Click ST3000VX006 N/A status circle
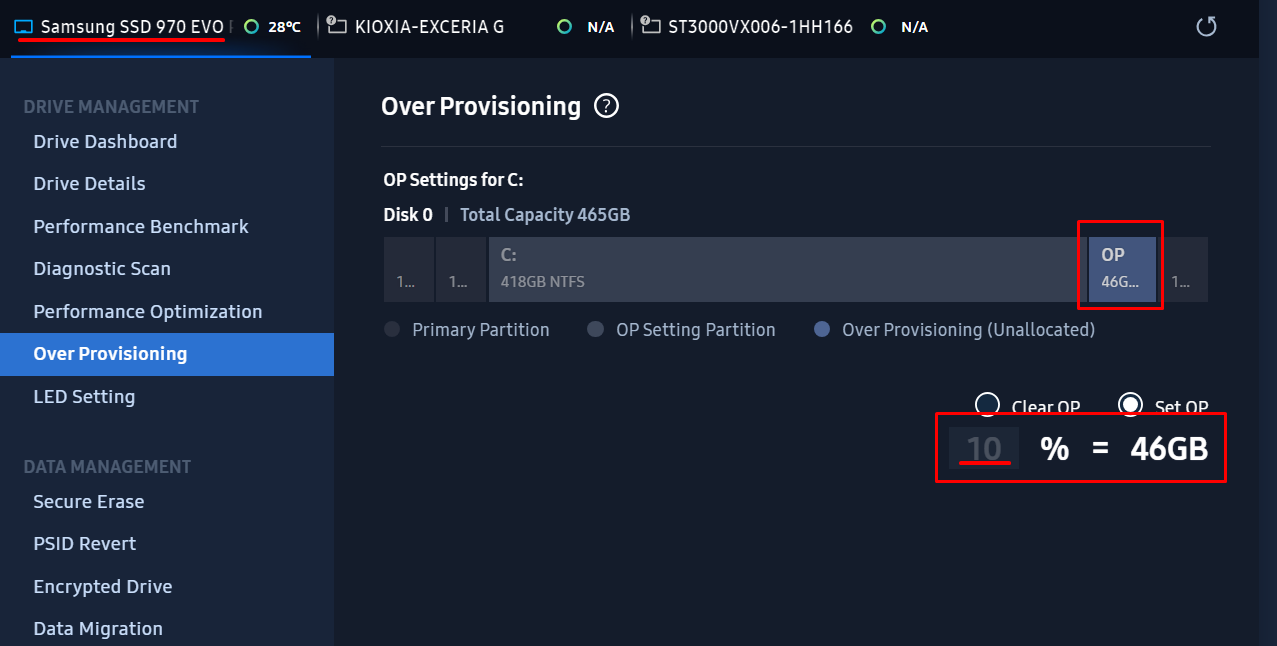The width and height of the screenshot is (1277, 646). tap(878, 27)
